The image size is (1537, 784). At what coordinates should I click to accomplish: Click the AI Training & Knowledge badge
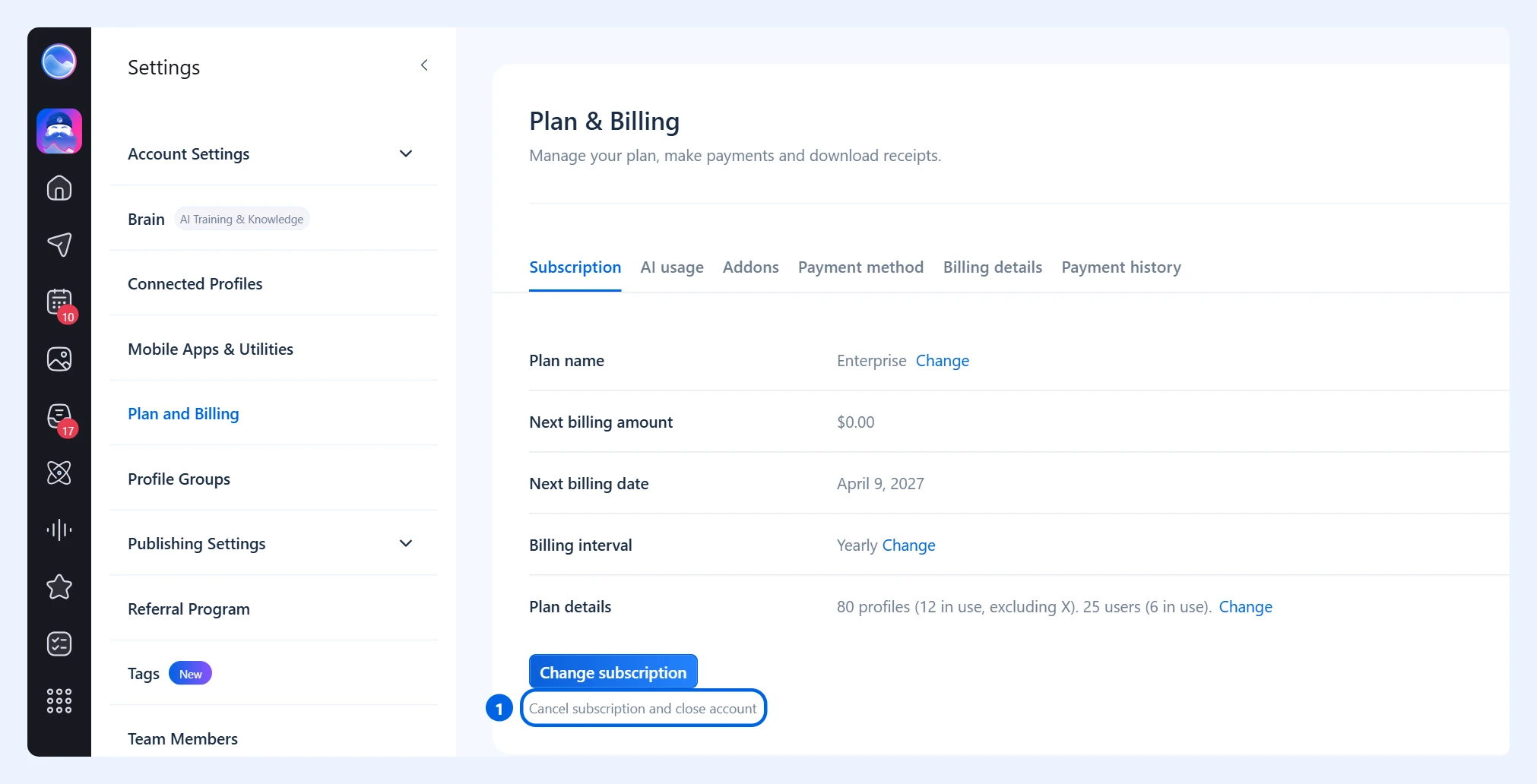click(x=242, y=219)
